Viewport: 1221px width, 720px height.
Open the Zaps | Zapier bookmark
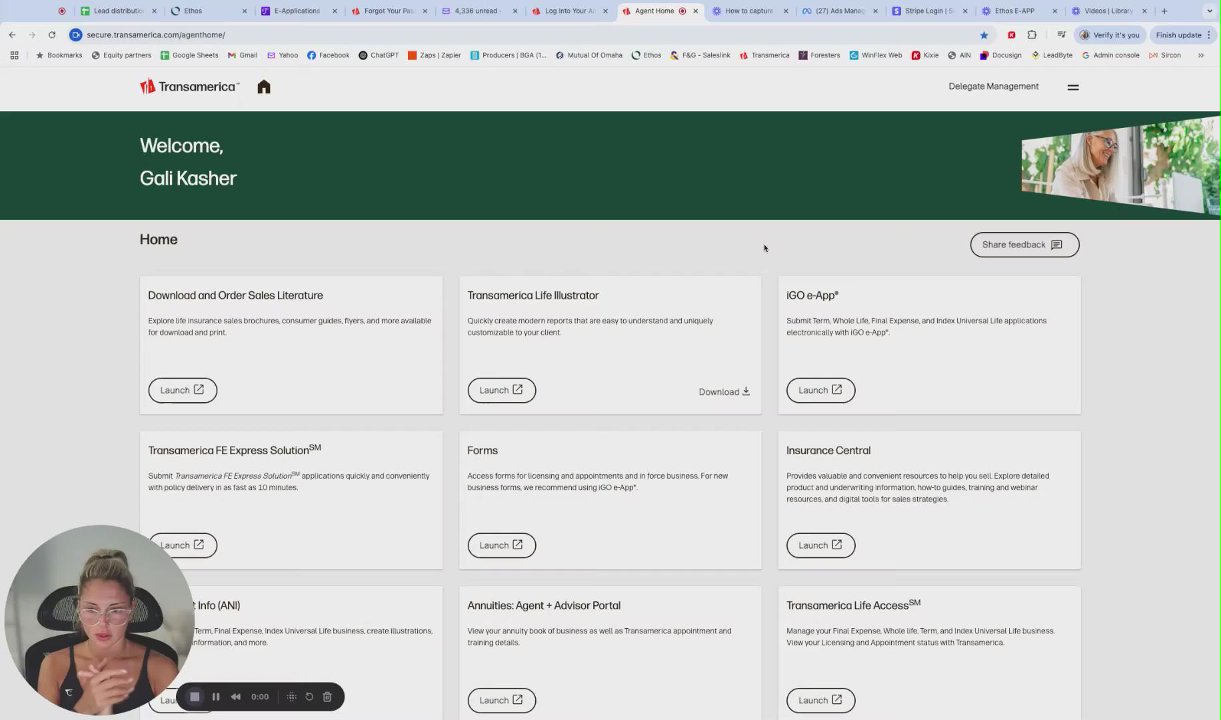(x=435, y=55)
